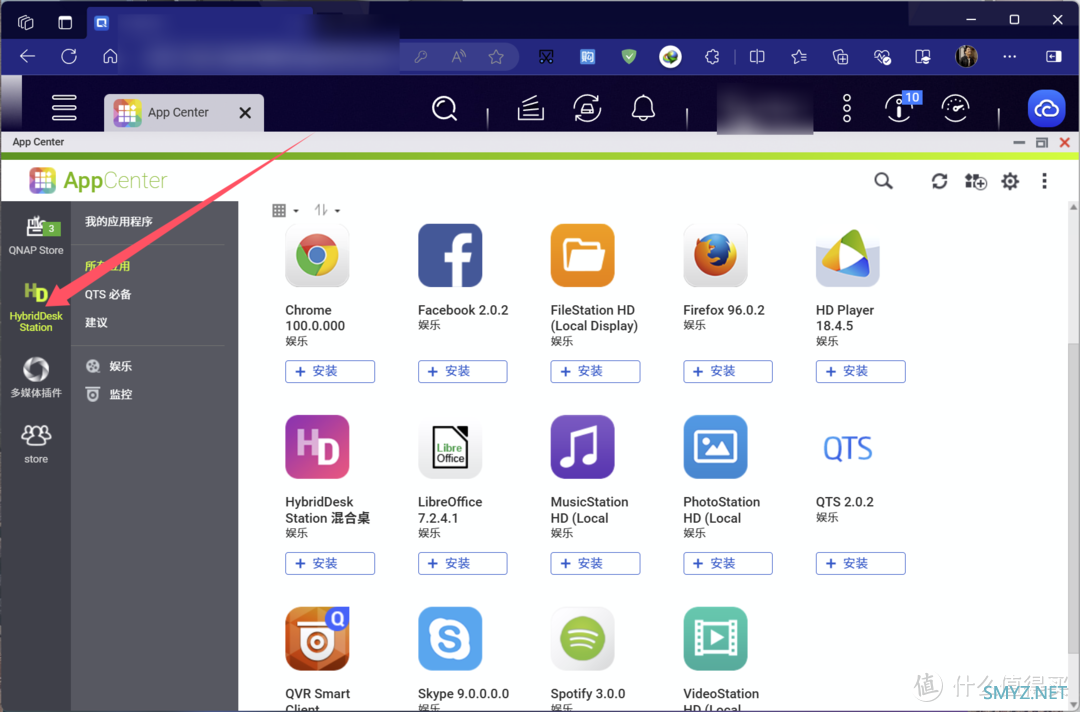Install FileStation HD (Local Display)
1080x712 pixels.
595,371
